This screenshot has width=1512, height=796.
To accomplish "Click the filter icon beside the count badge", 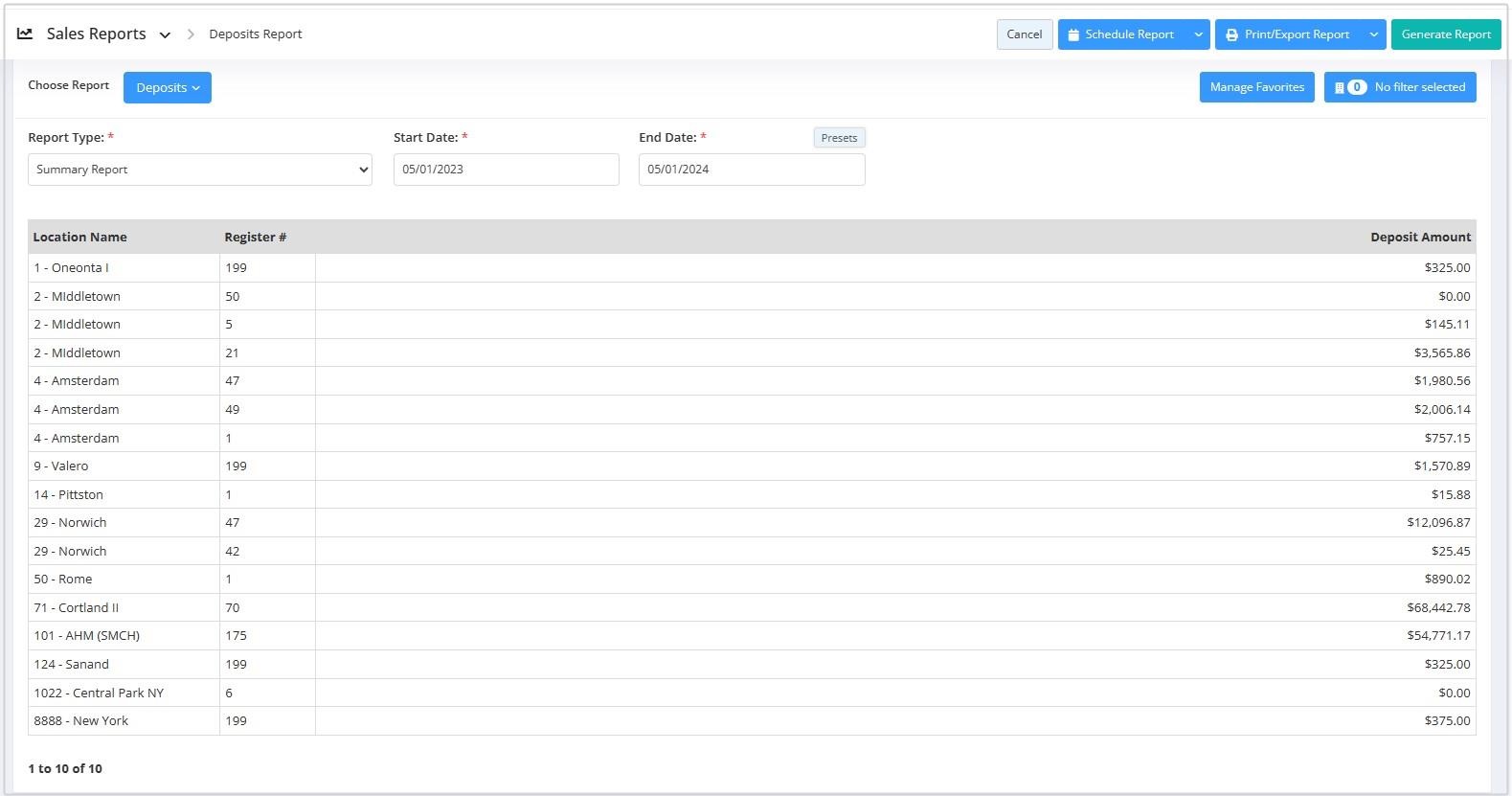I will click(x=1339, y=87).
